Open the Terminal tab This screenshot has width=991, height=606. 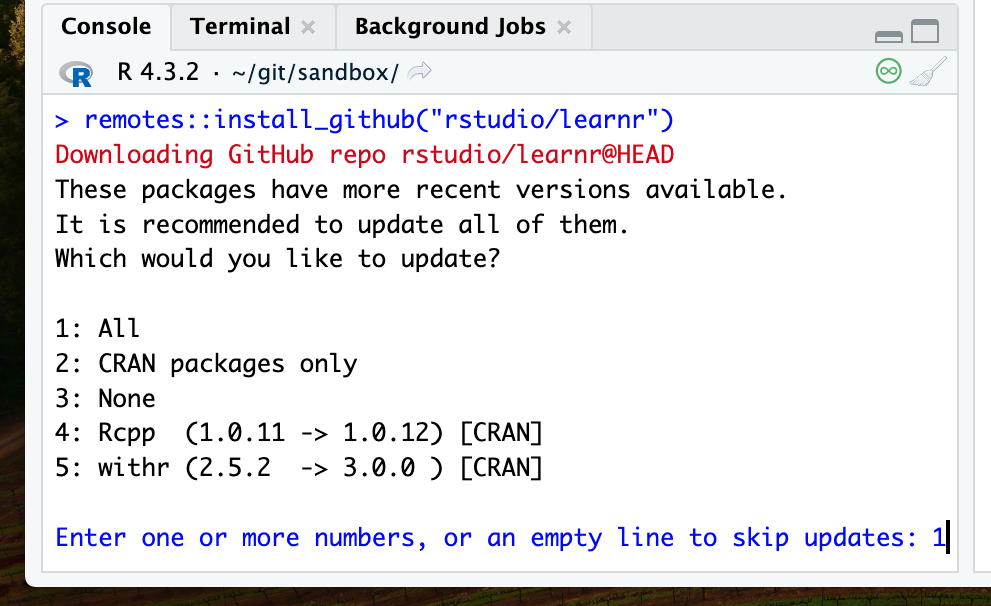[240, 27]
